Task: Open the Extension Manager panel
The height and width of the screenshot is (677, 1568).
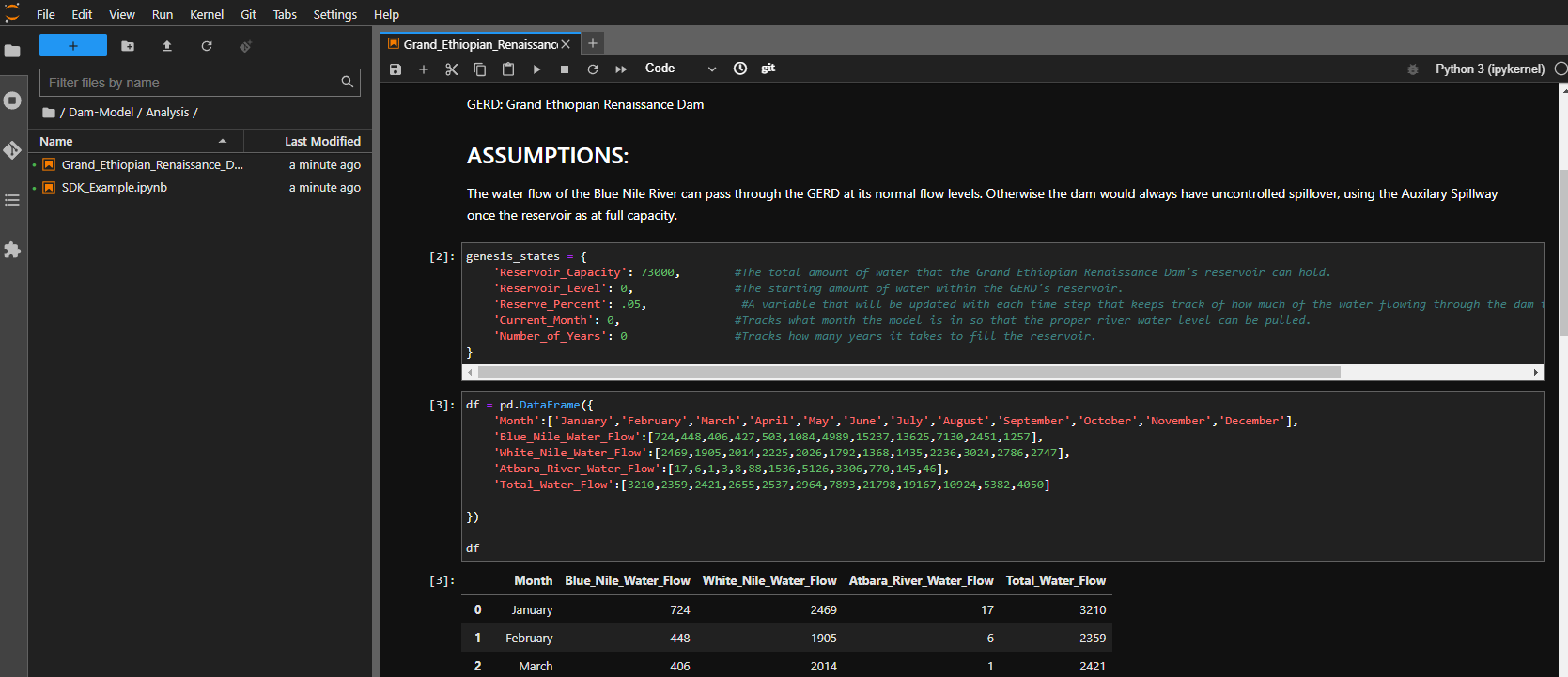Action: 12,250
